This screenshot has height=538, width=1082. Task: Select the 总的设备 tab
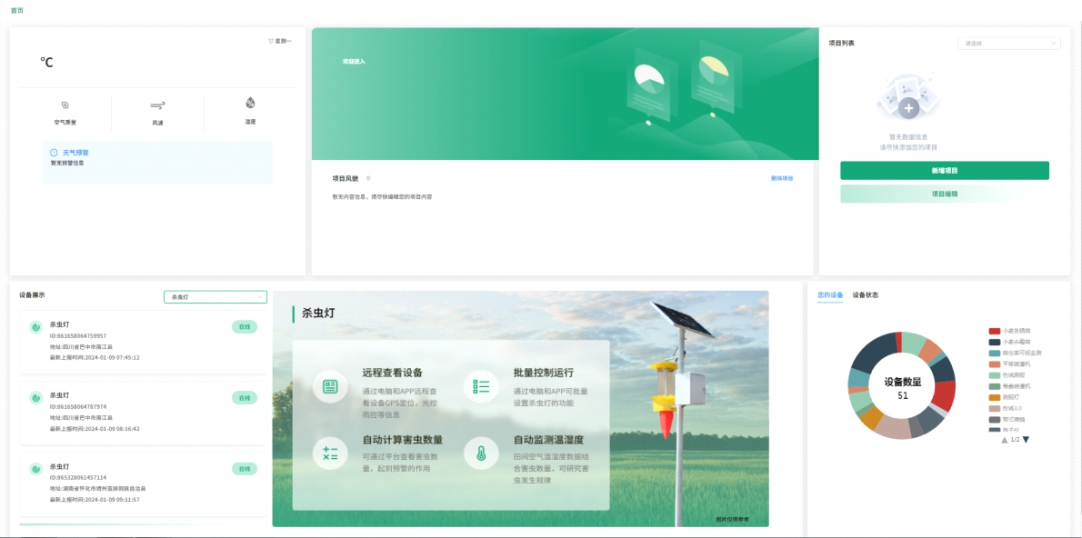coord(830,295)
